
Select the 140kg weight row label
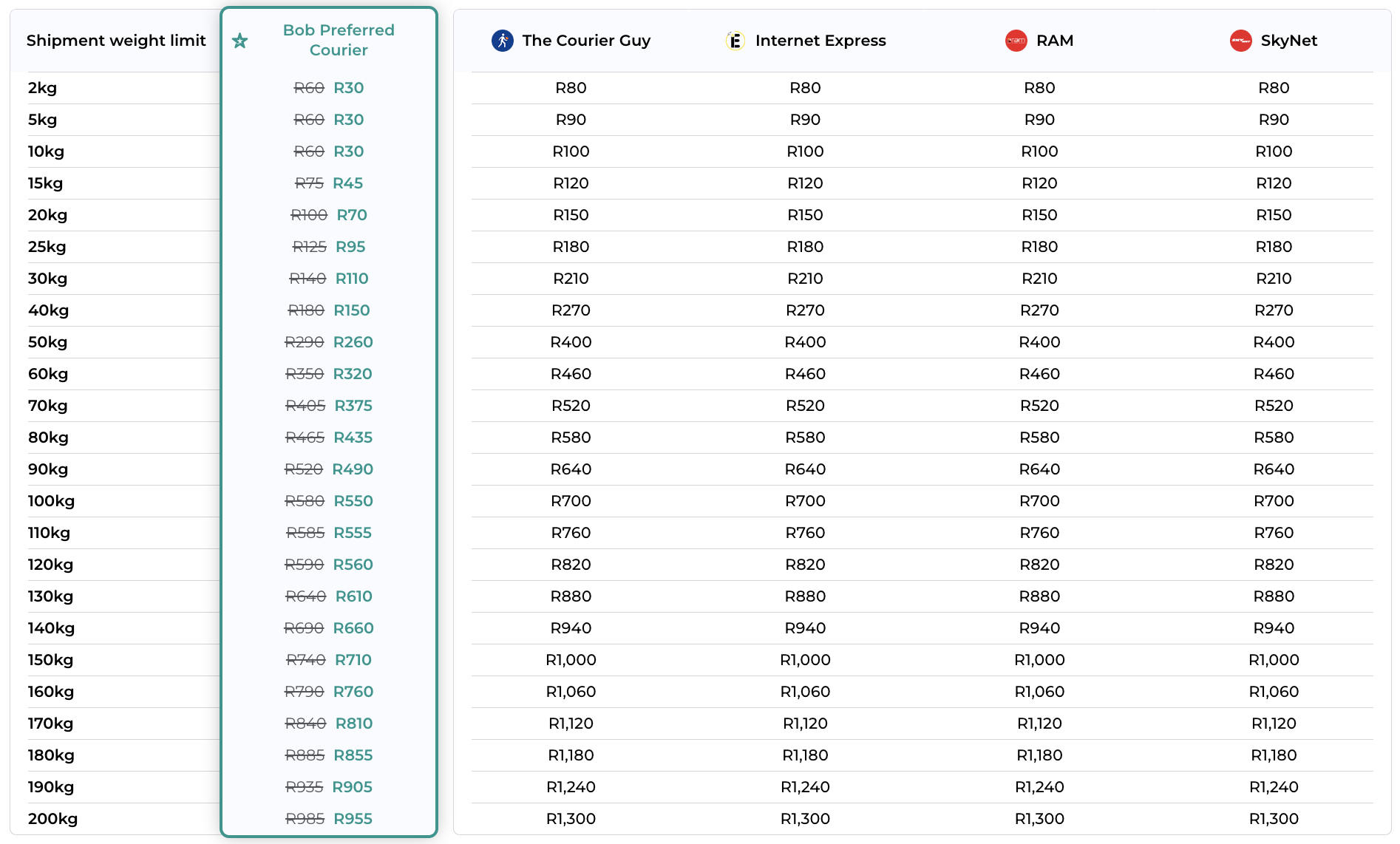[51, 628]
